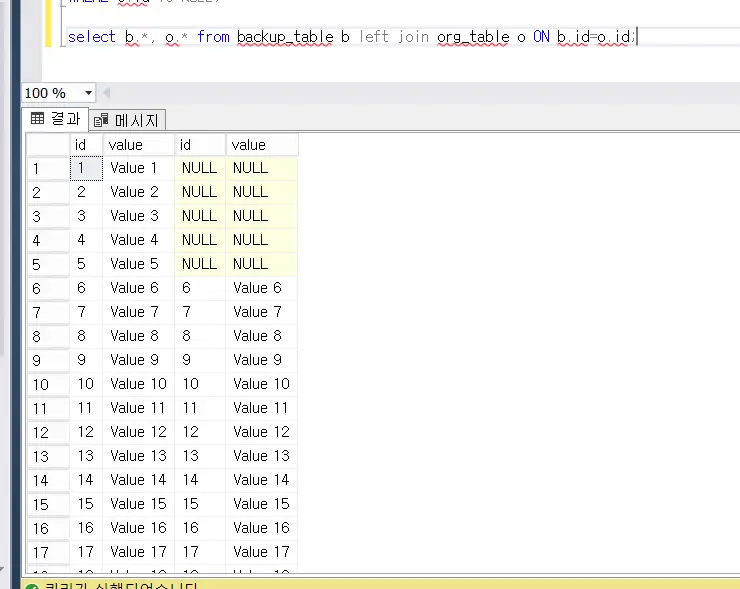Click second id cell '8' in row 8

click(200, 336)
